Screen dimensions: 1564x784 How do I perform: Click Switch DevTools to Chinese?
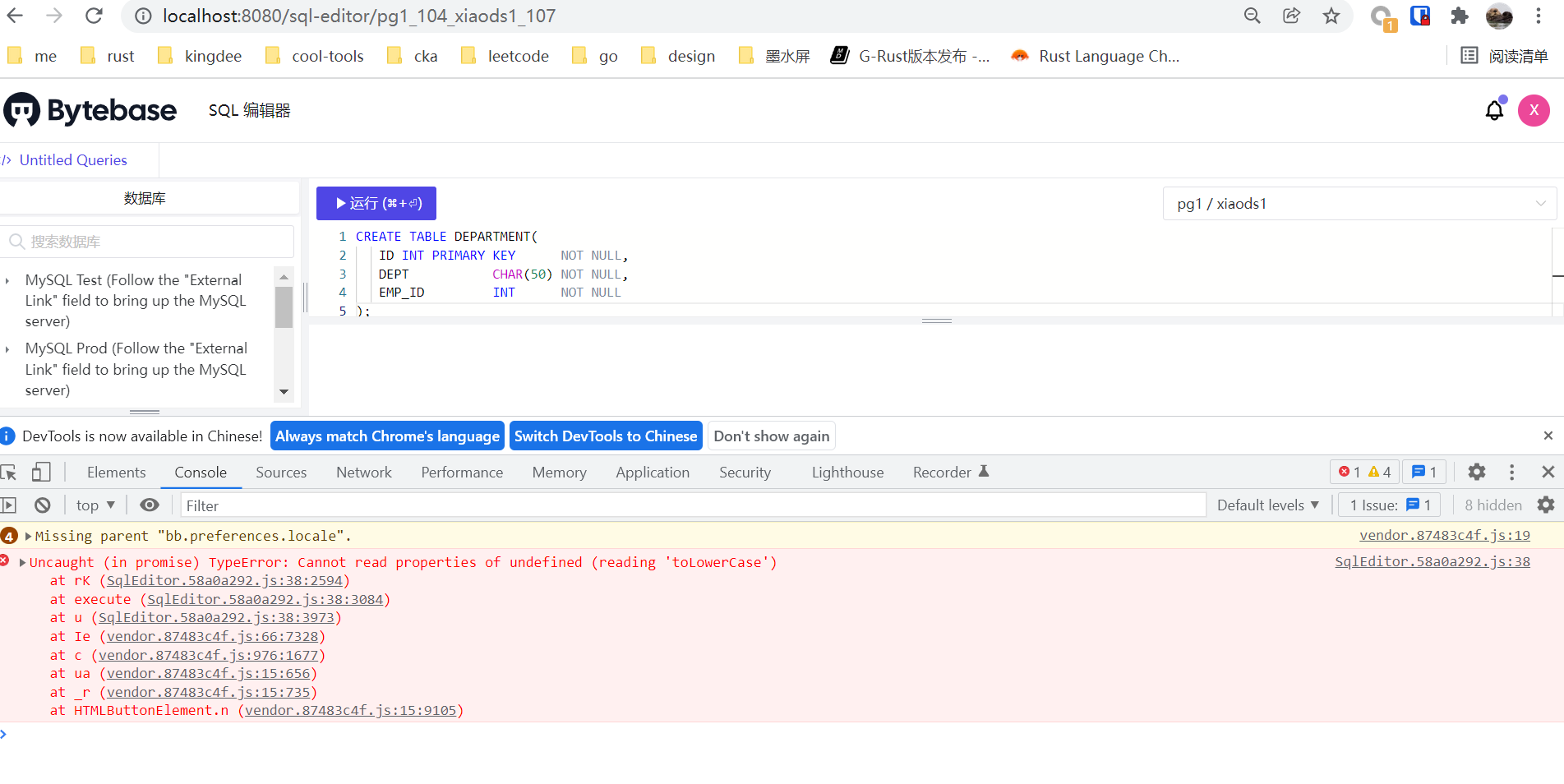click(x=605, y=436)
